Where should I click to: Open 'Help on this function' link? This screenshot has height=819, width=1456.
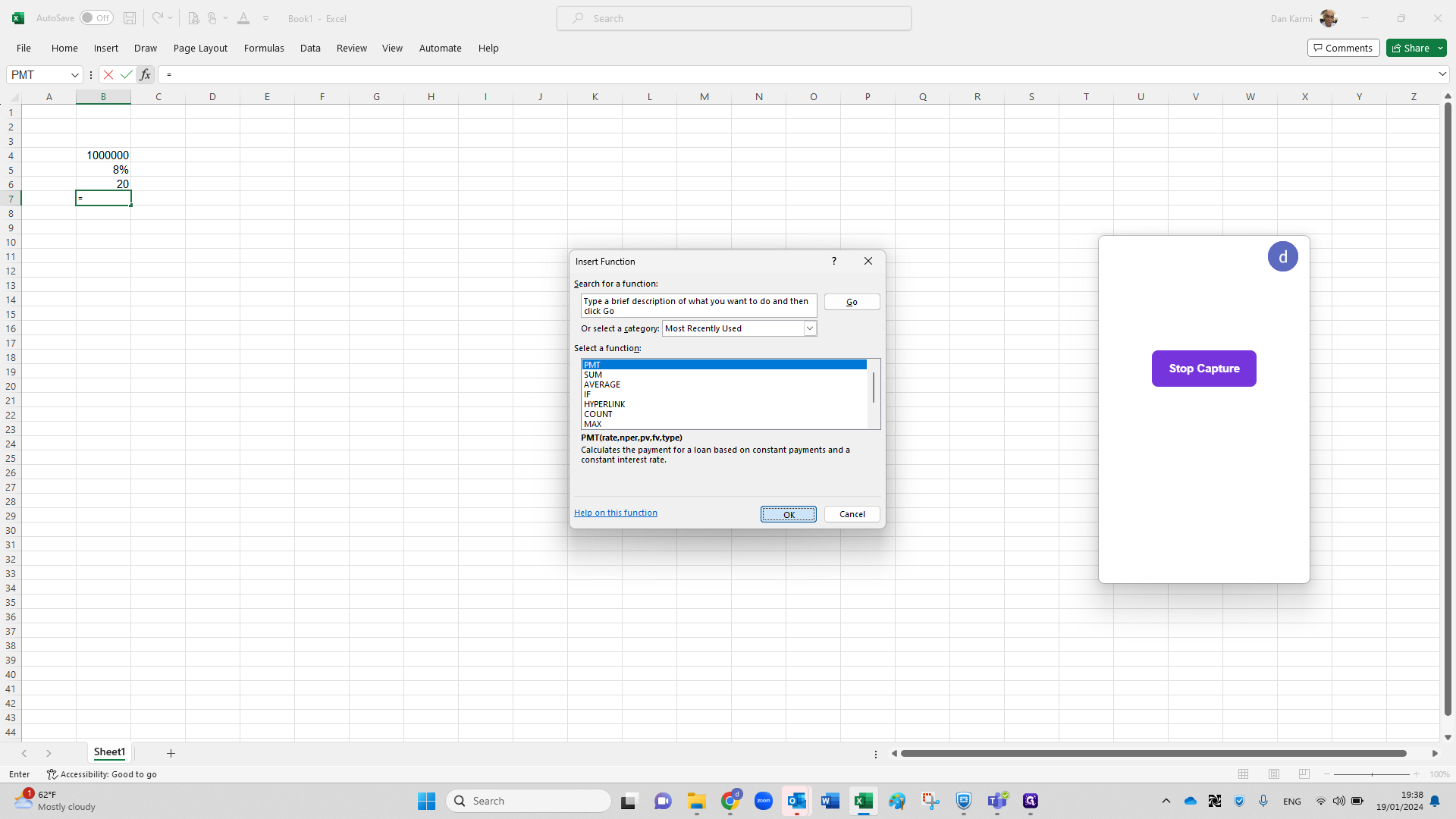click(x=616, y=513)
